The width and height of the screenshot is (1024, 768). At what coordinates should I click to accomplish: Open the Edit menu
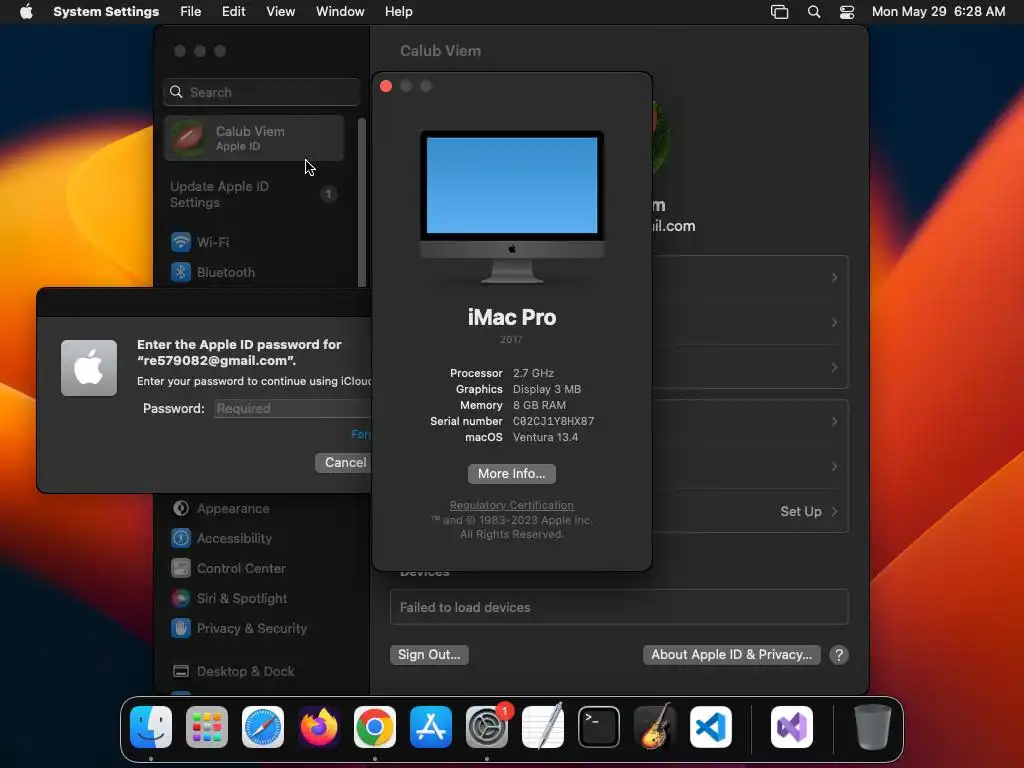233,11
